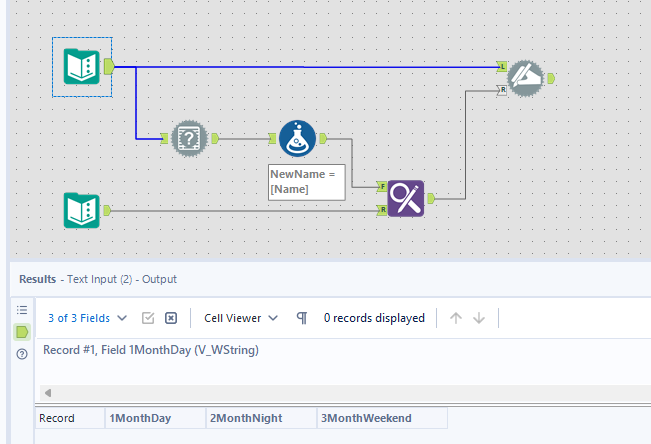Select the purple Find Replace tool
Image resolution: width=651 pixels, height=444 pixels.
click(x=406, y=199)
